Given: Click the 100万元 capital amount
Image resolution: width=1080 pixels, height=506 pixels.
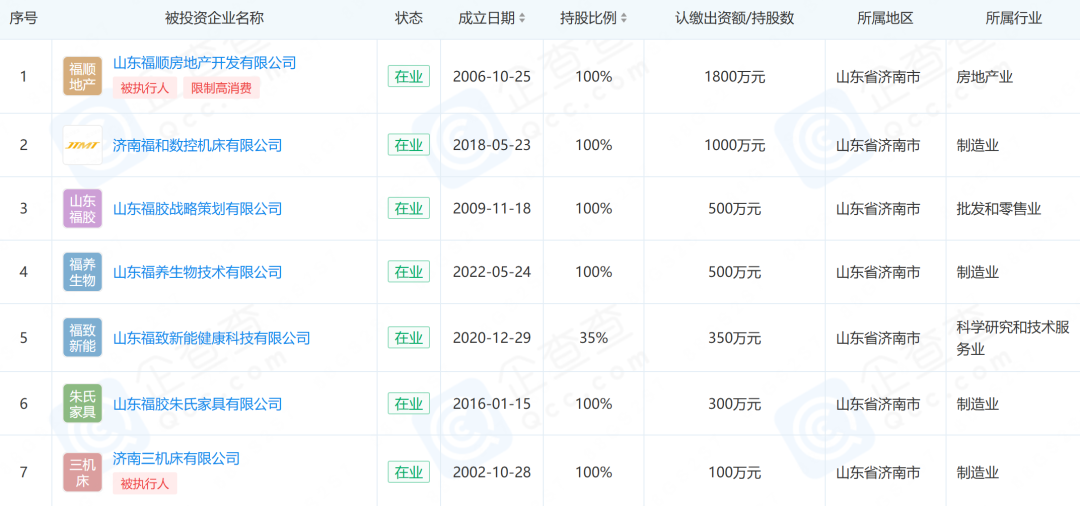Looking at the screenshot, I should [734, 472].
